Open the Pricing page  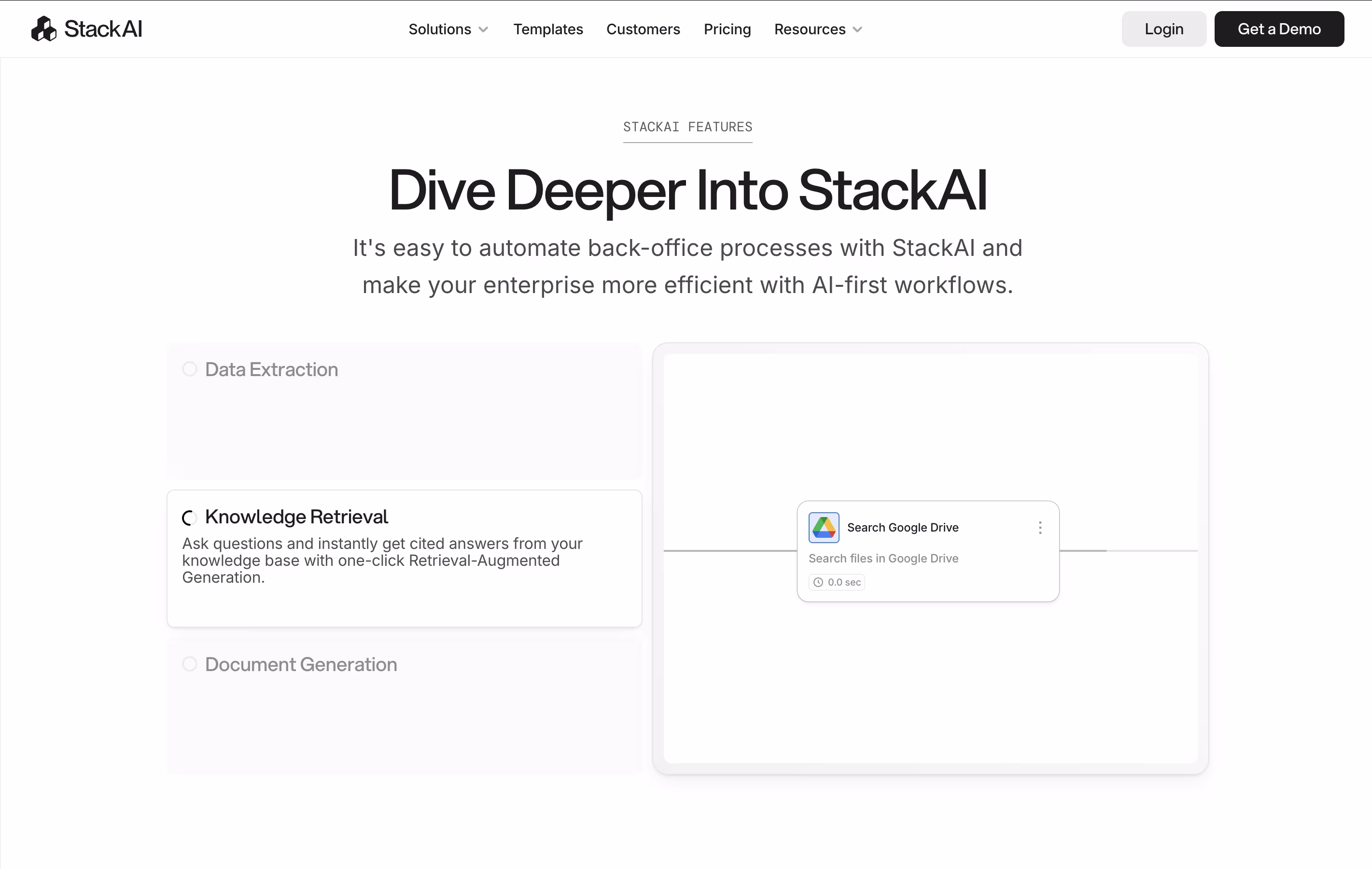[727, 29]
